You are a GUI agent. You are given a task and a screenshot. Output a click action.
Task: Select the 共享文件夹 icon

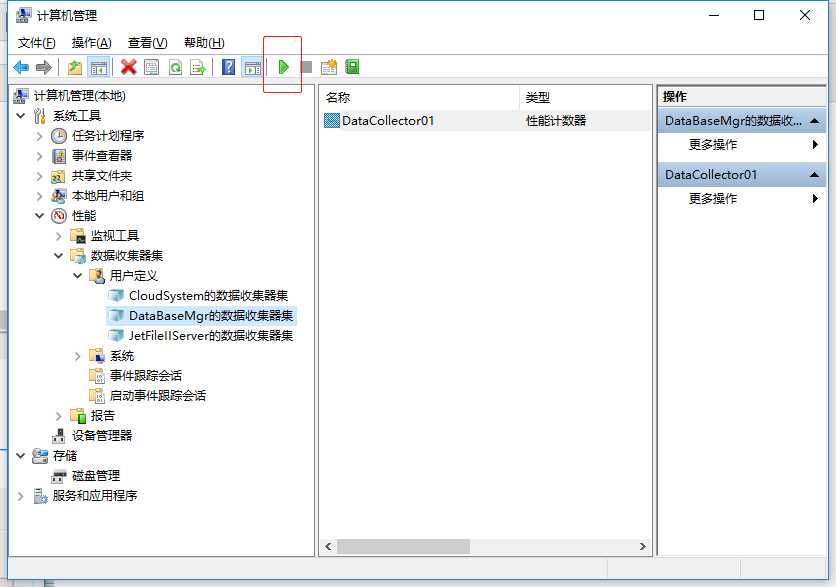tap(58, 176)
